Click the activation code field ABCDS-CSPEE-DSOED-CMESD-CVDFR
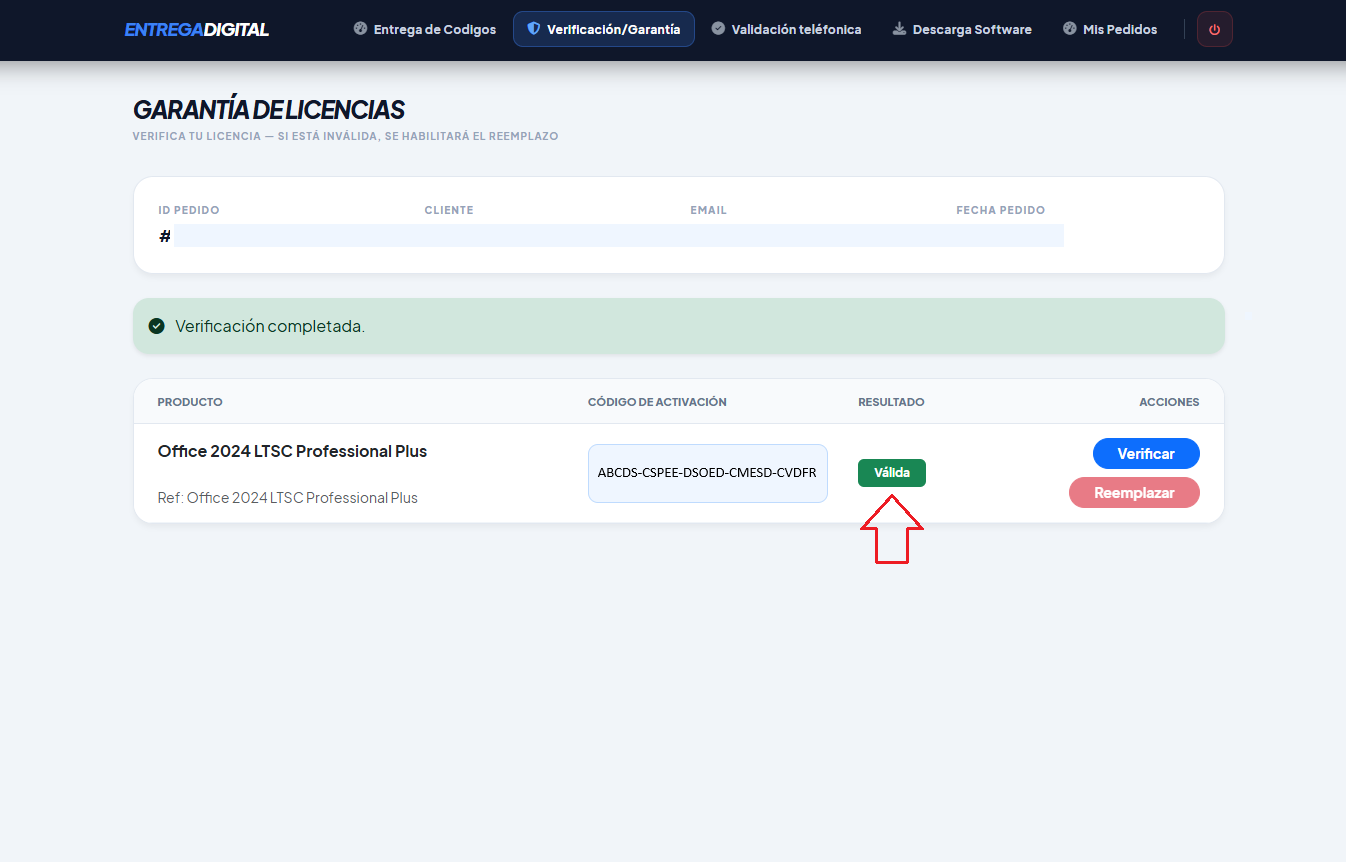This screenshot has height=862, width=1346. pyautogui.click(x=708, y=473)
